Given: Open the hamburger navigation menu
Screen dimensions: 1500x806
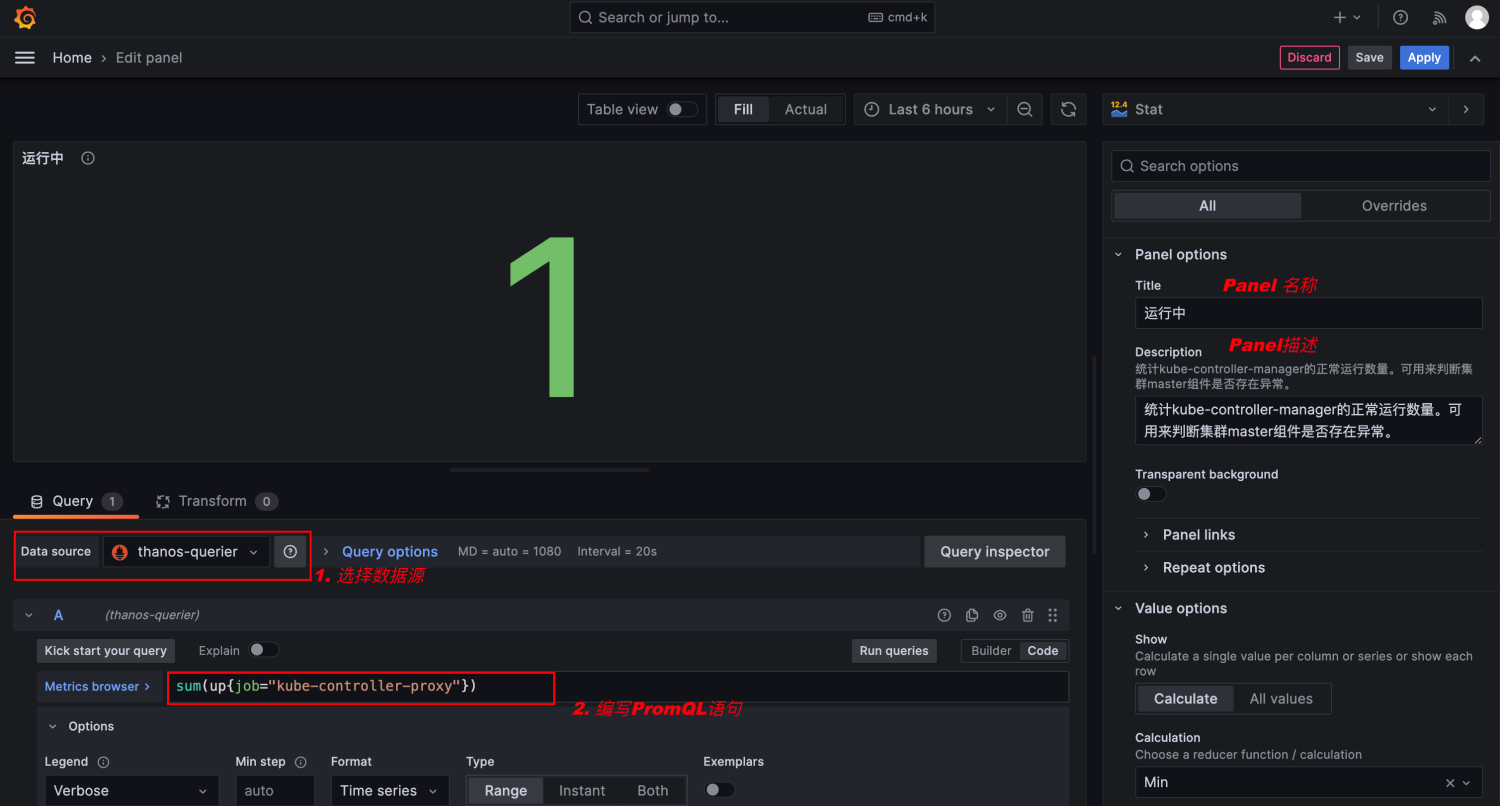Looking at the screenshot, I should tap(25, 58).
